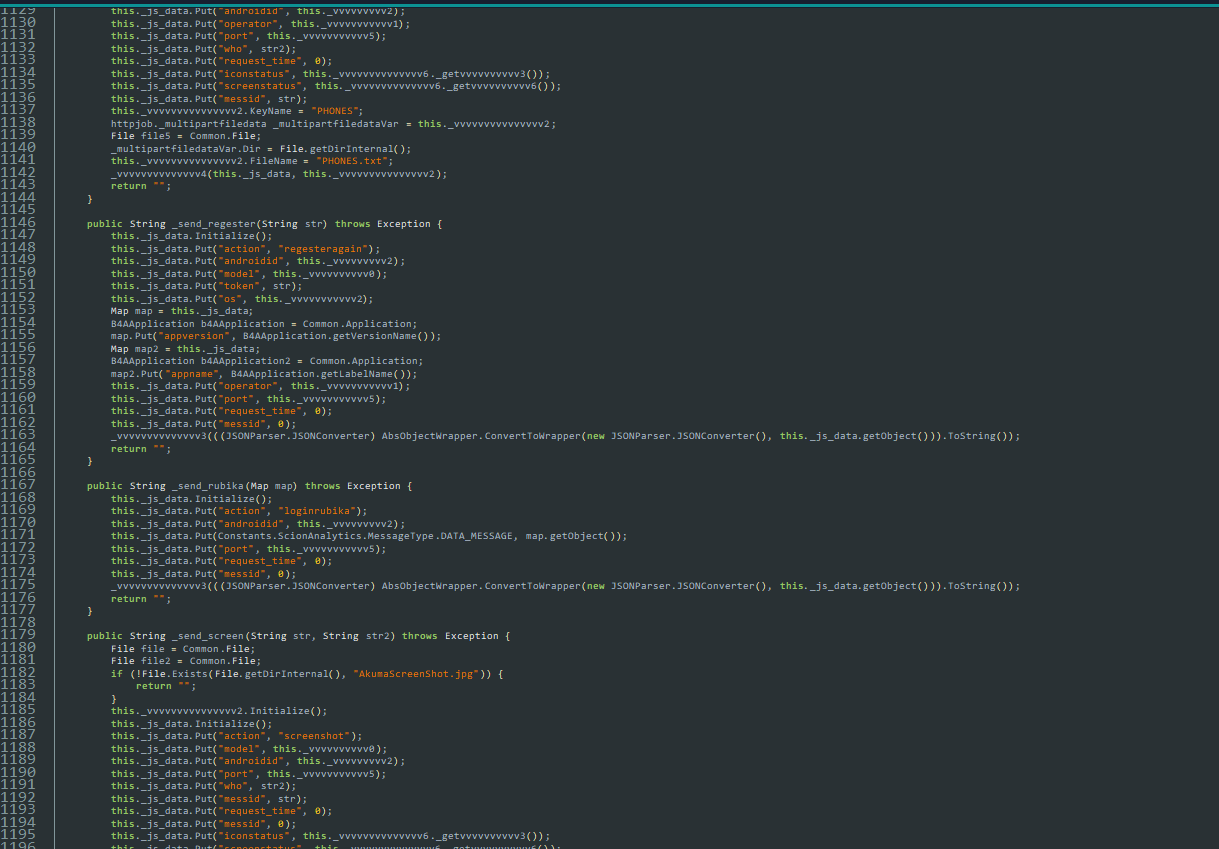
Task: Click ToString() call on line 1175
Action: (980, 586)
